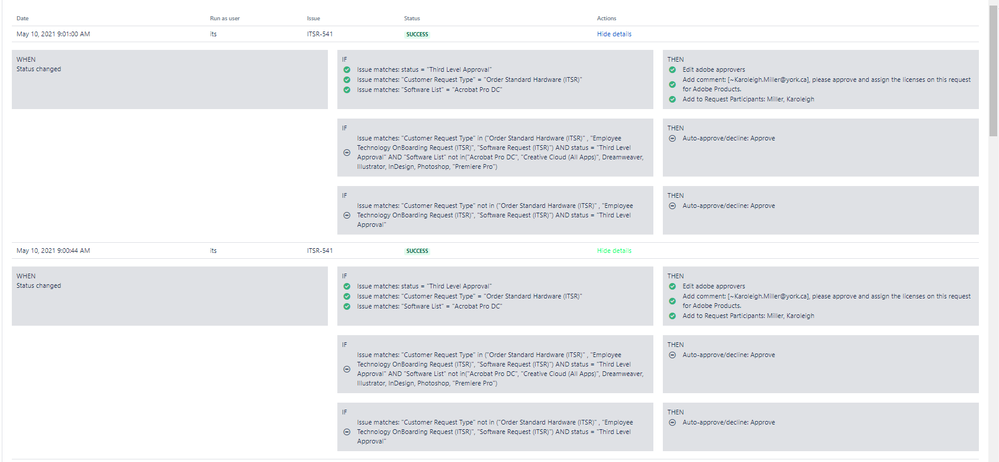Select the date May 10, 2021 9:00:44 AM

click(53, 251)
